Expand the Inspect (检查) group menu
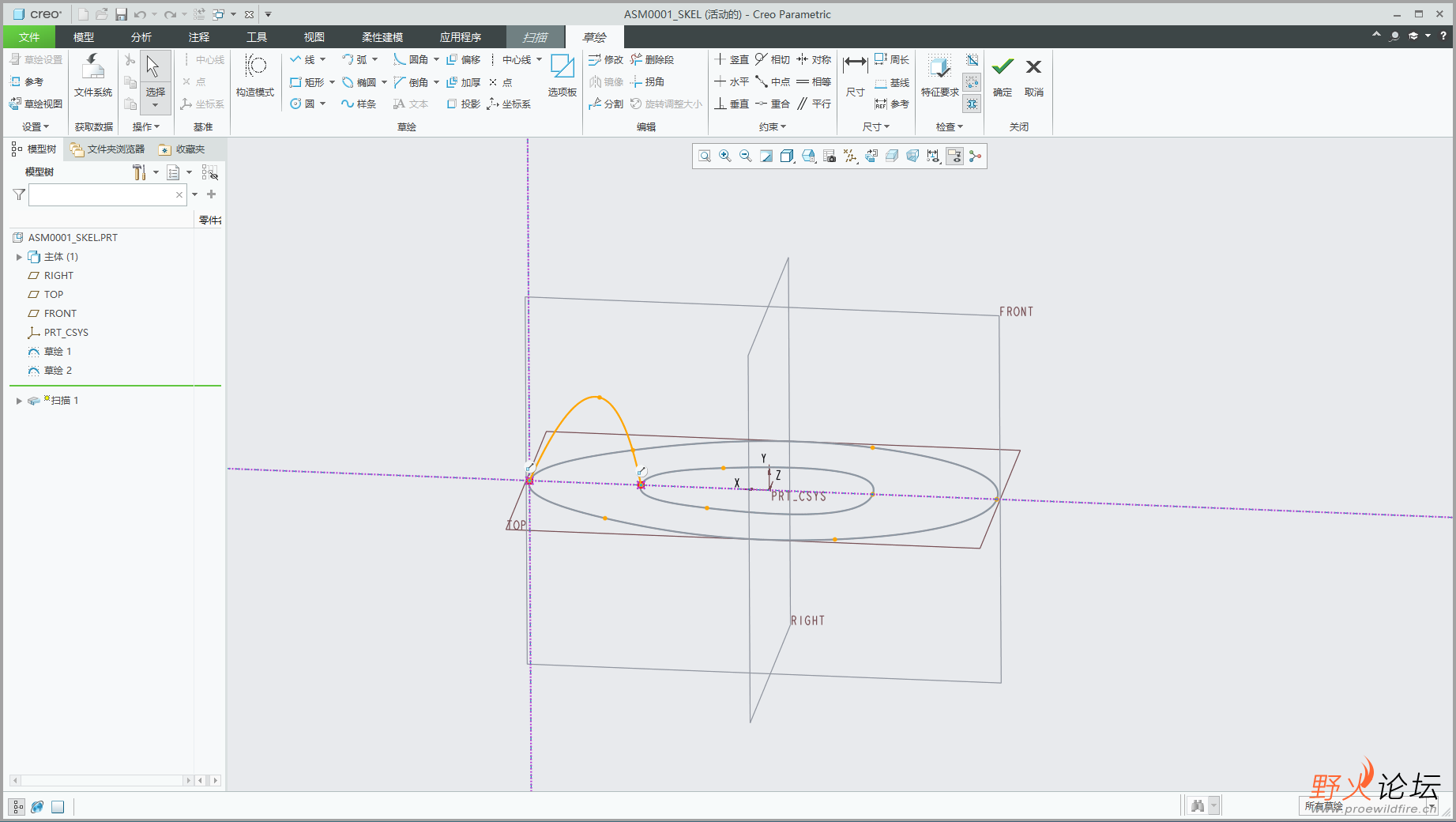Viewport: 1456px width, 822px height. [950, 126]
